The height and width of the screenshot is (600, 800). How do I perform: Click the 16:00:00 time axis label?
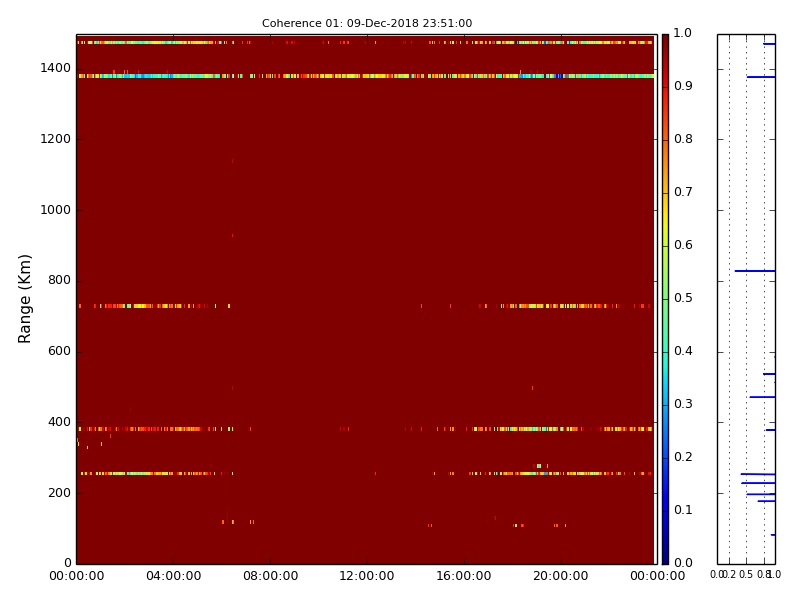pyautogui.click(x=464, y=576)
